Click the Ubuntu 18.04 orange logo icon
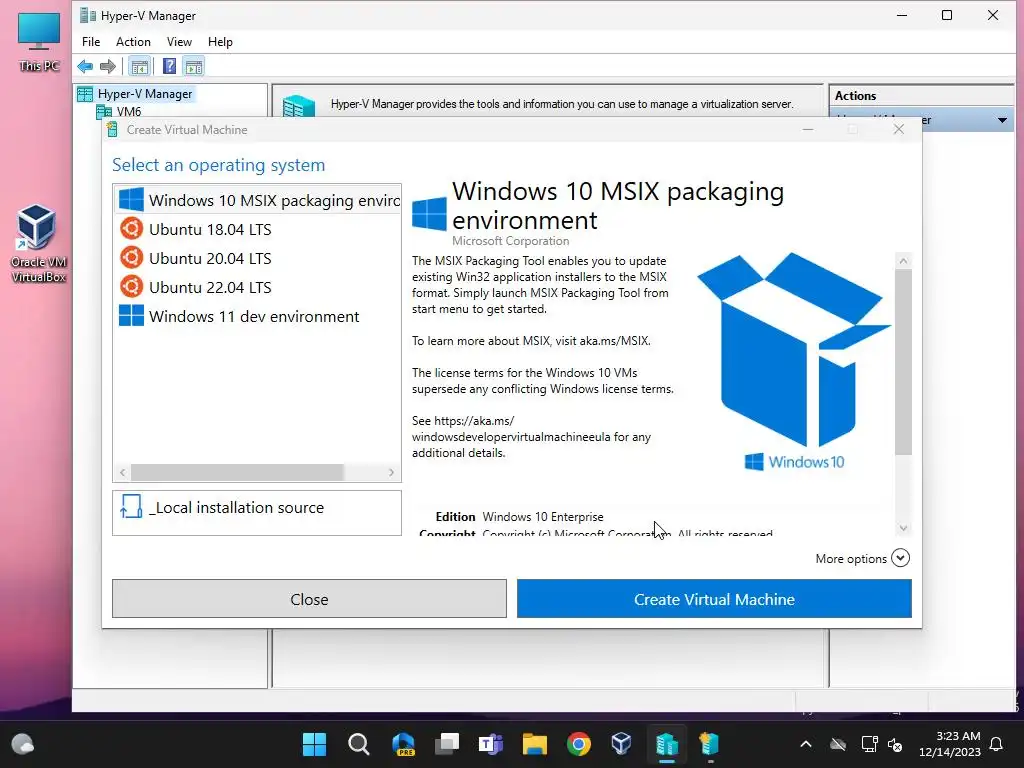 click(x=131, y=229)
